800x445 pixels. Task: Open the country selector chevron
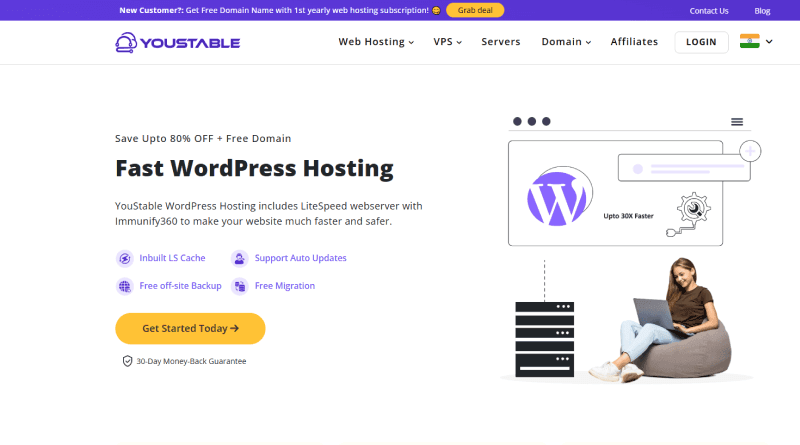coord(769,42)
